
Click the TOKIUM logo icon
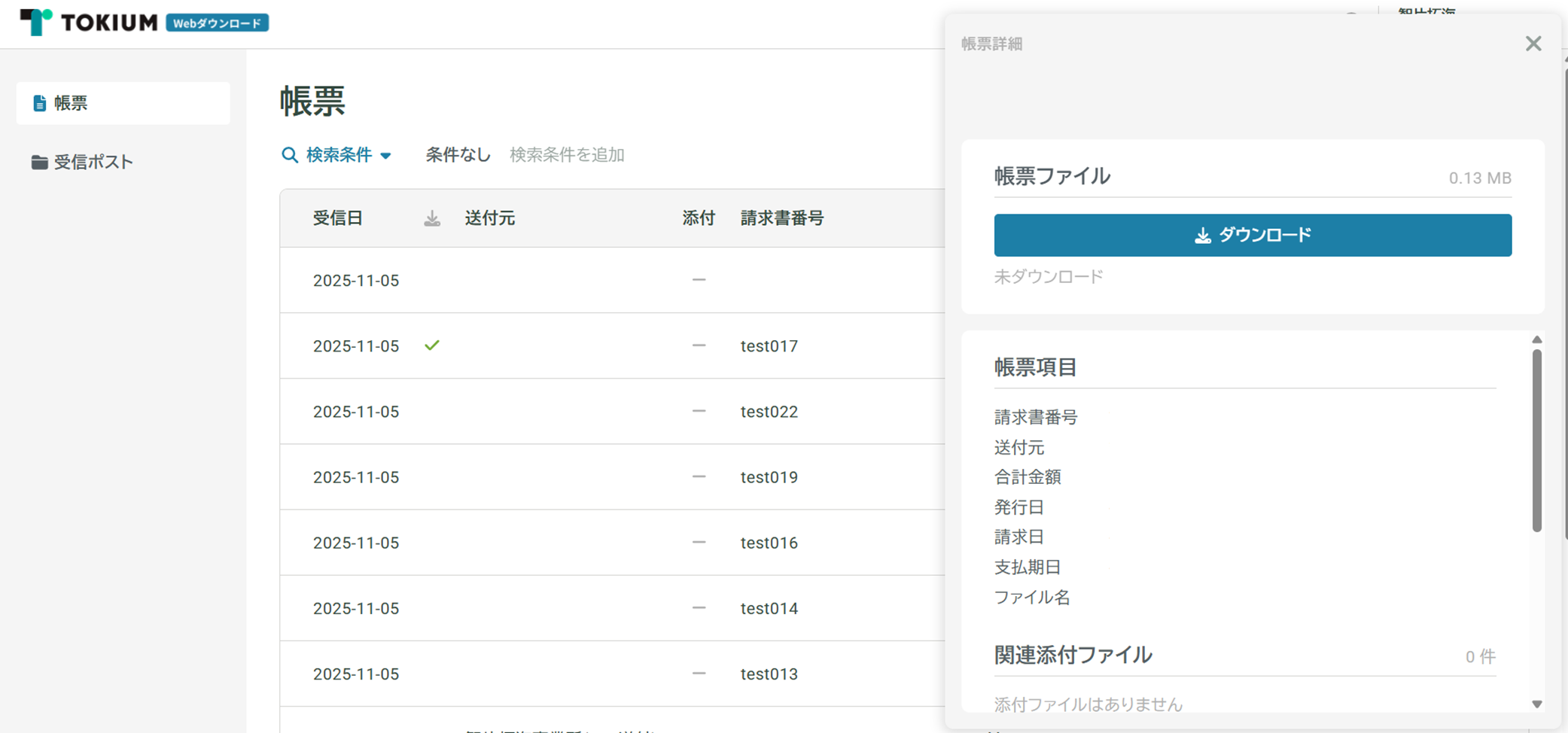point(35,22)
